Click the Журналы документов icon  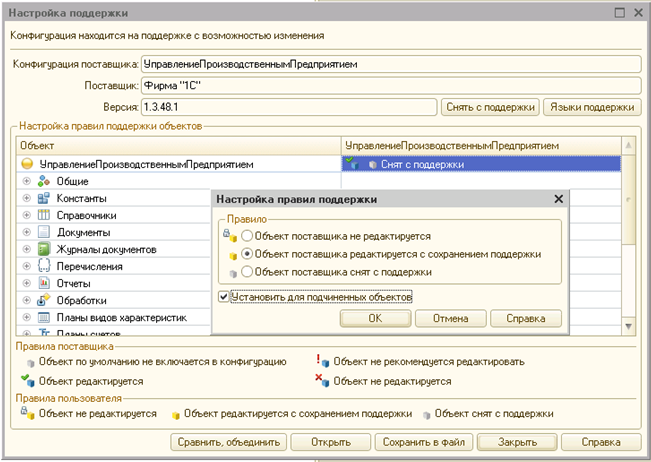coord(44,249)
